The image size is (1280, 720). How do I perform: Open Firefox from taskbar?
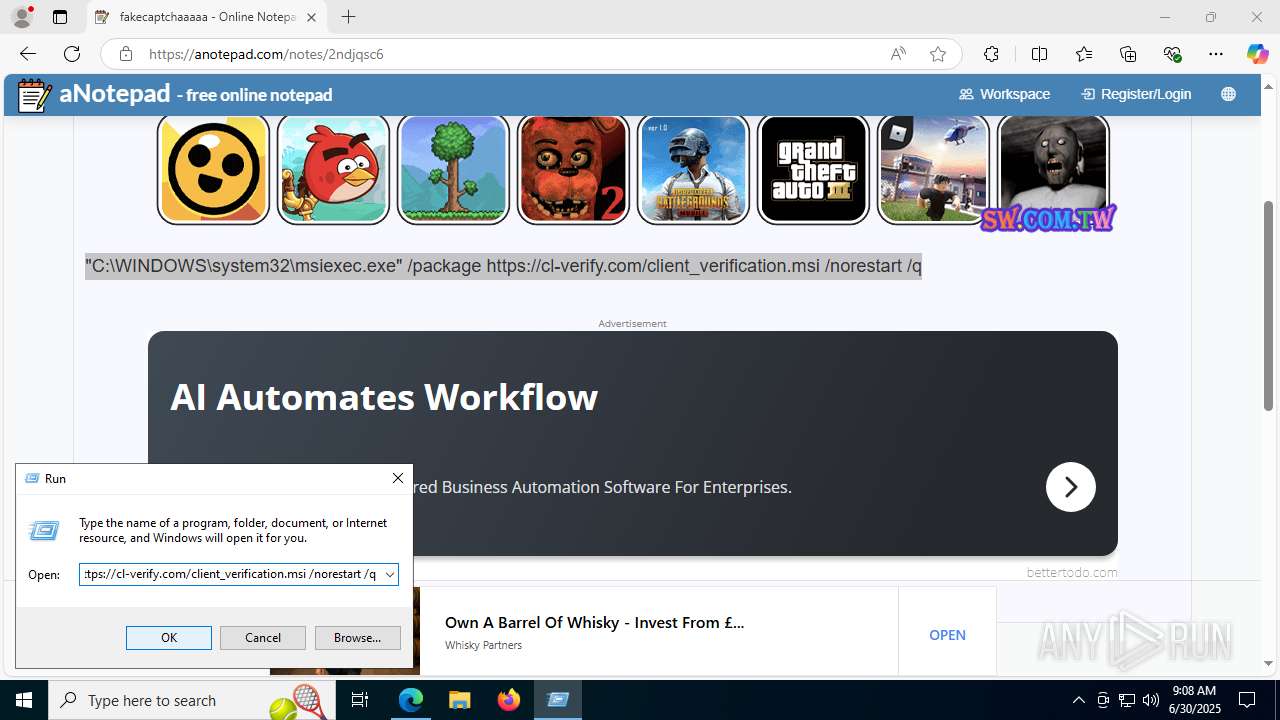point(509,700)
